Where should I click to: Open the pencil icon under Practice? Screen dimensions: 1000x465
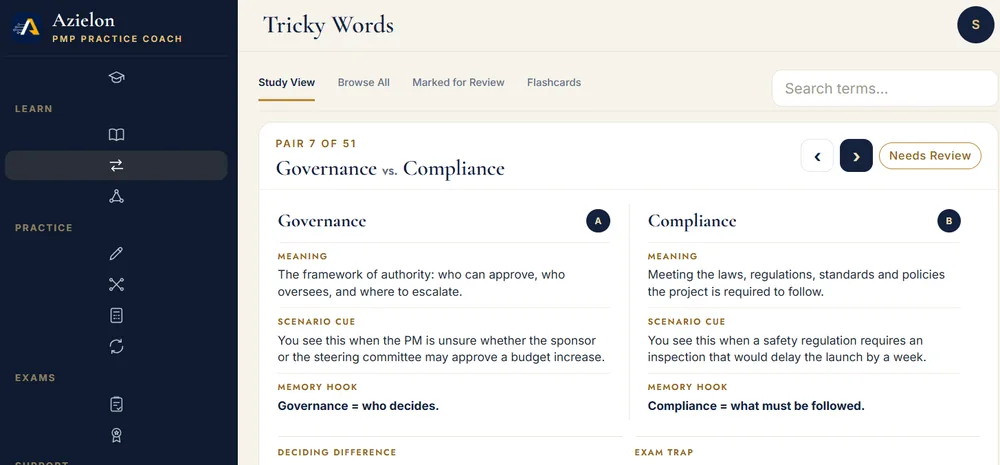click(116, 254)
